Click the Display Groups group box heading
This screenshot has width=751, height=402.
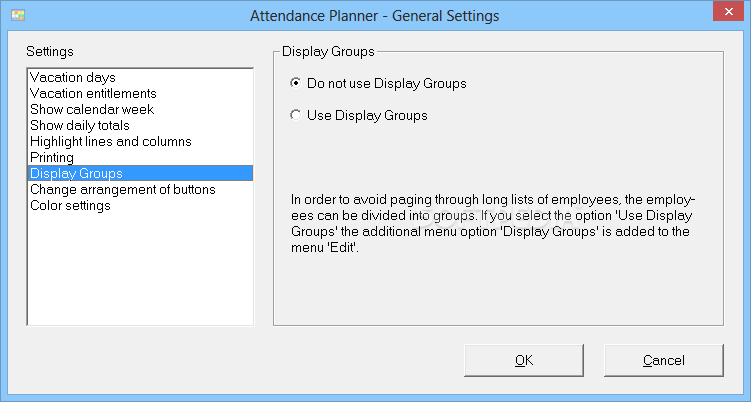pyautogui.click(x=328, y=51)
